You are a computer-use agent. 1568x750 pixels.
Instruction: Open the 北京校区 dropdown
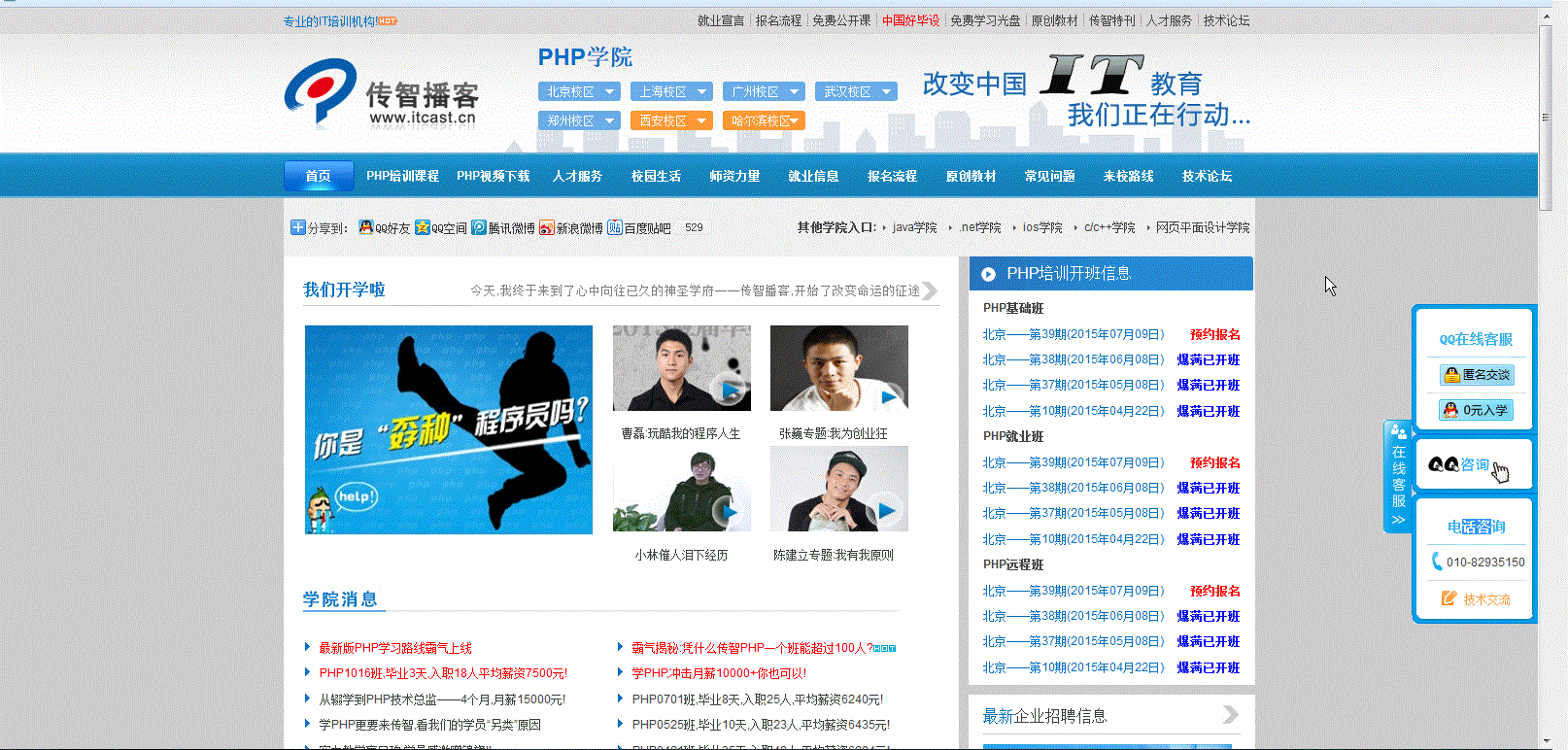pos(579,91)
